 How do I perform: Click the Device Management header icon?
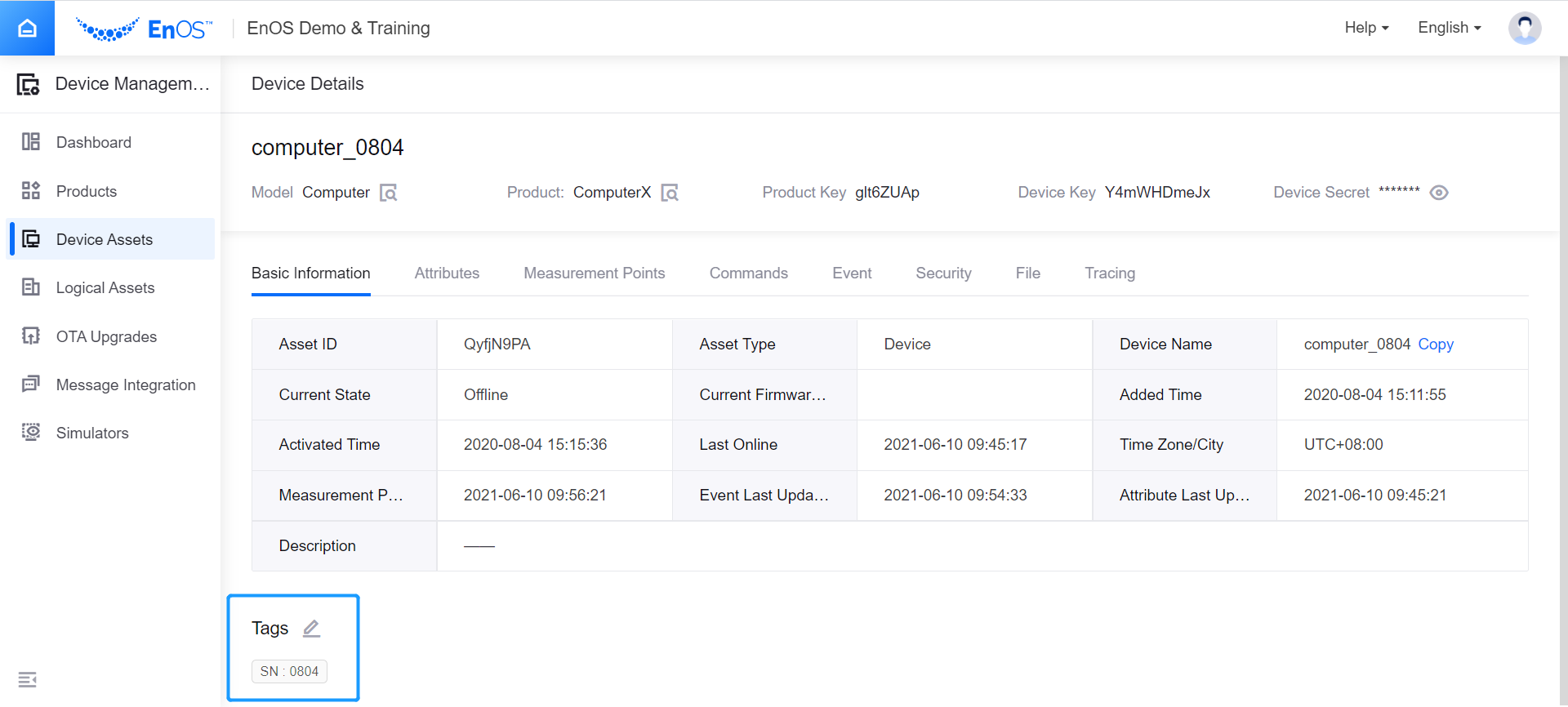tap(29, 84)
